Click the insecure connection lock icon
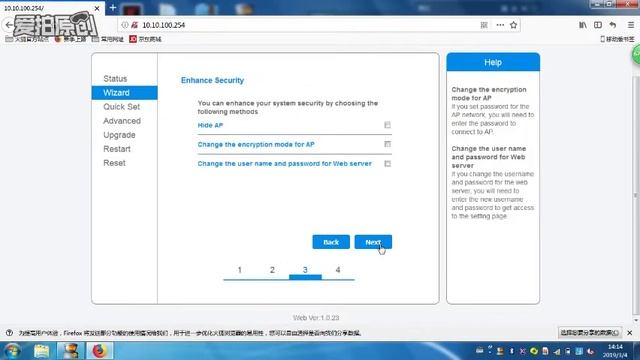The image size is (640, 360). (134, 25)
